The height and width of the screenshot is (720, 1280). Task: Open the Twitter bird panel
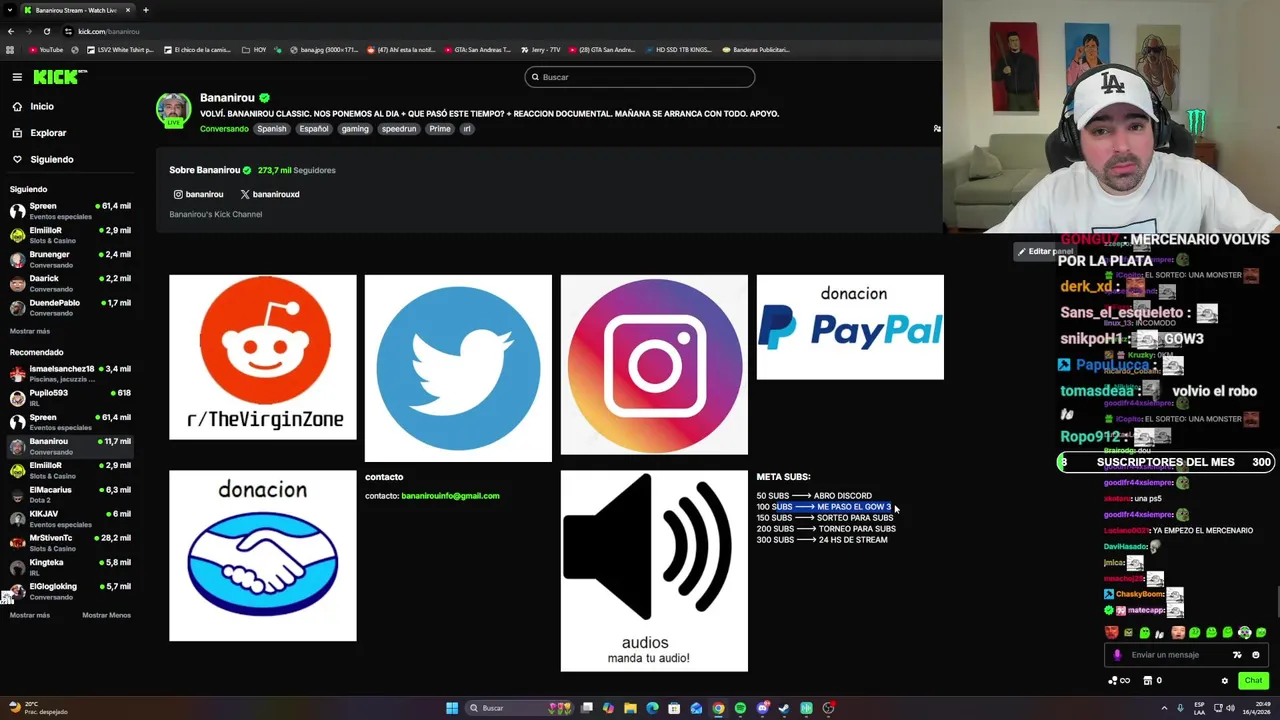click(458, 368)
